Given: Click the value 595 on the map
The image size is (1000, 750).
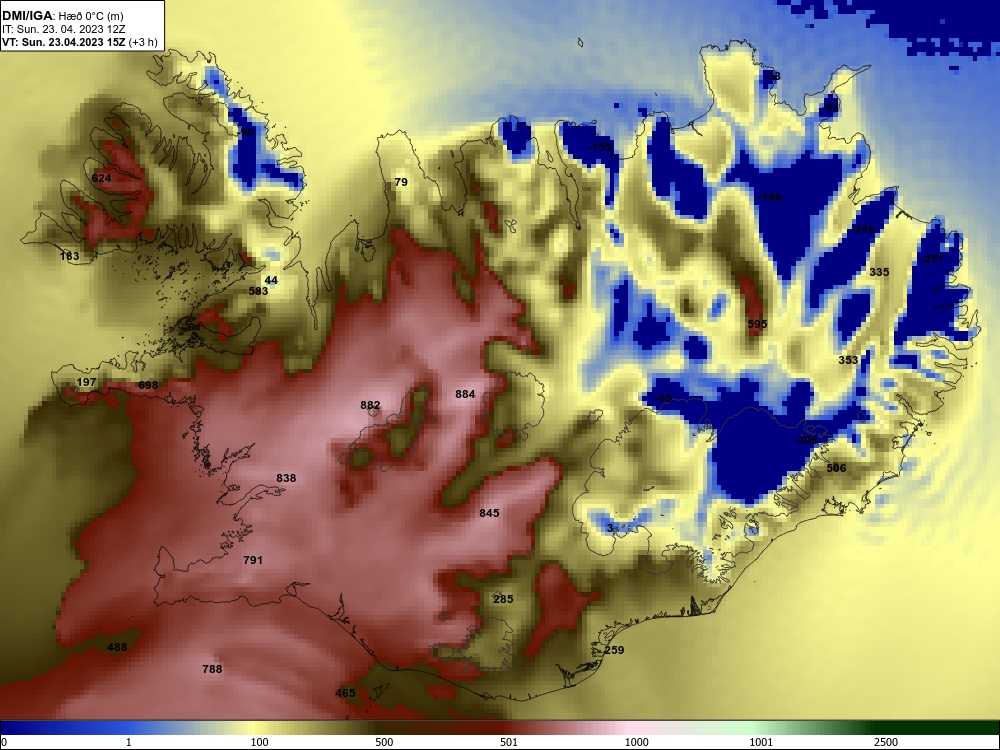Looking at the screenshot, I should (x=757, y=324).
